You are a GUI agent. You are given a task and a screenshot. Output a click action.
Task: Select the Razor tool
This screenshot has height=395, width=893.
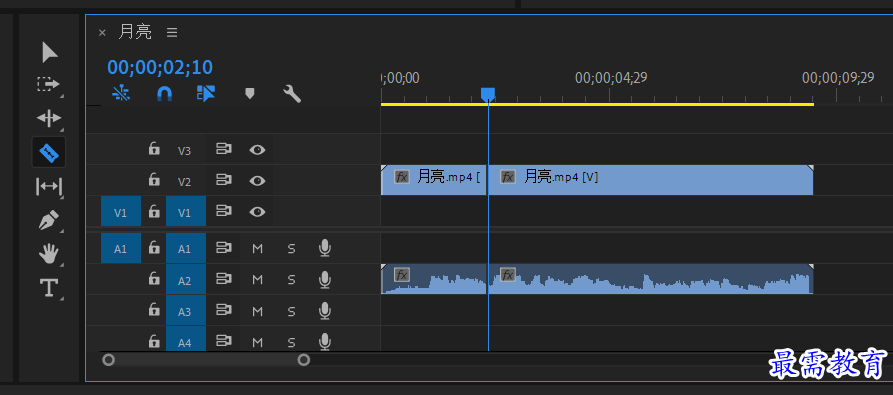48,152
